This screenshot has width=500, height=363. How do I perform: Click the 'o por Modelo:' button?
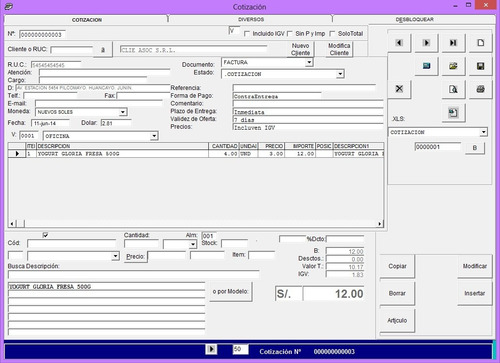tap(231, 291)
